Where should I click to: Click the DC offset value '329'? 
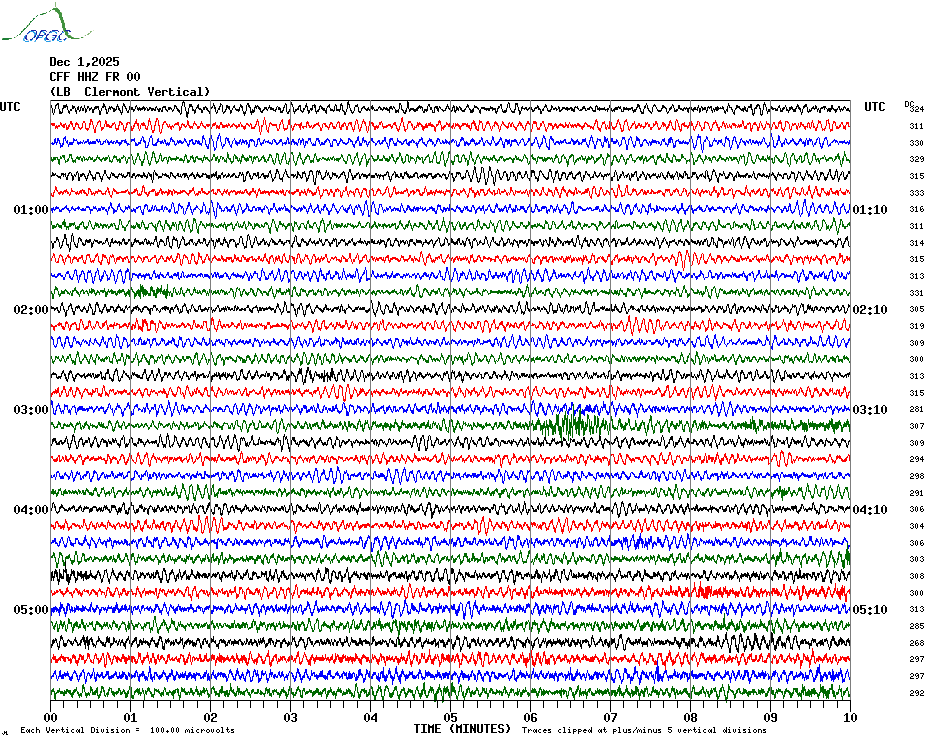pos(917,160)
